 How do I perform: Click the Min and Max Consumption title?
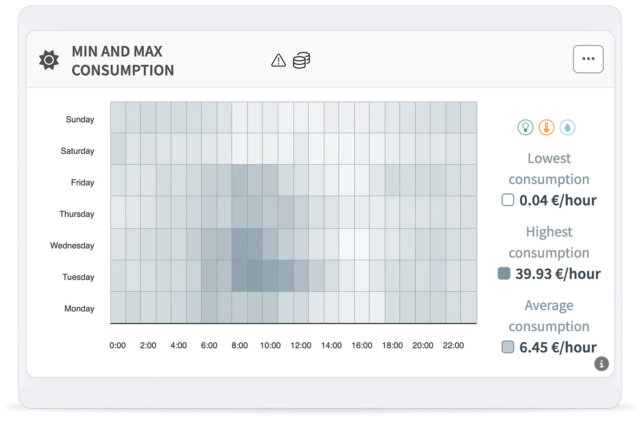[122, 61]
